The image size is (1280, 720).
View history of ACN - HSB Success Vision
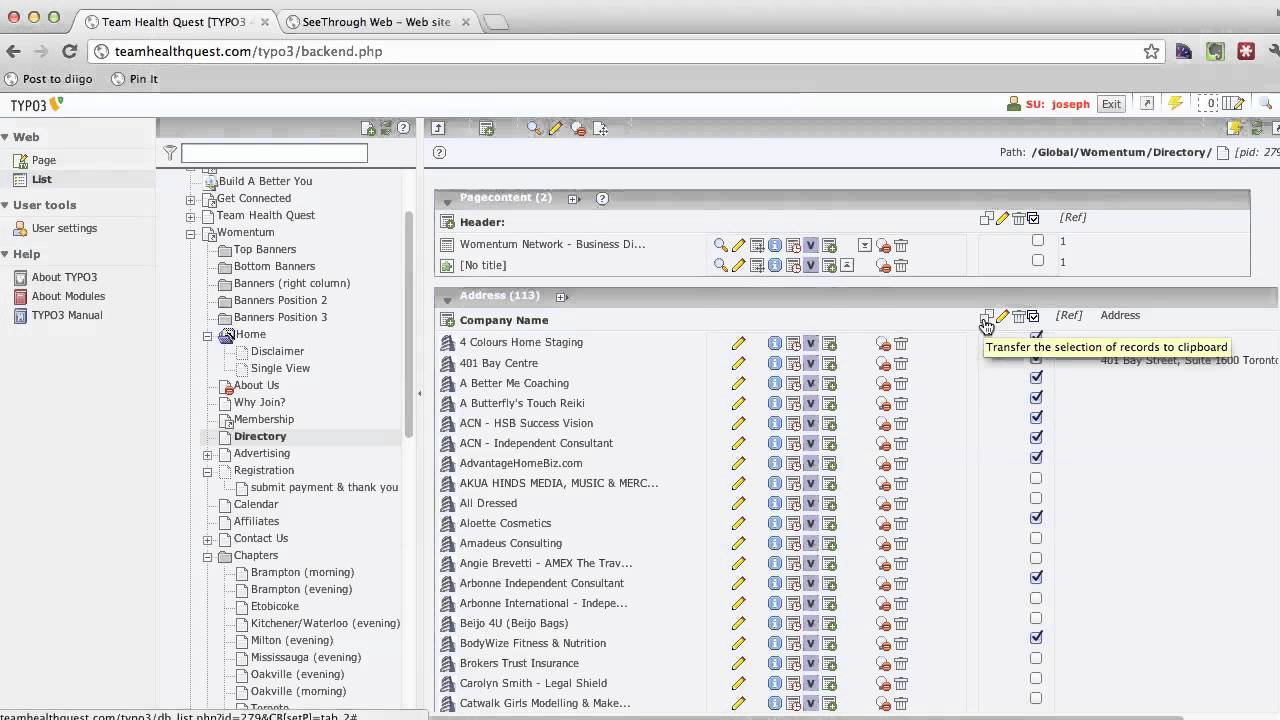792,423
